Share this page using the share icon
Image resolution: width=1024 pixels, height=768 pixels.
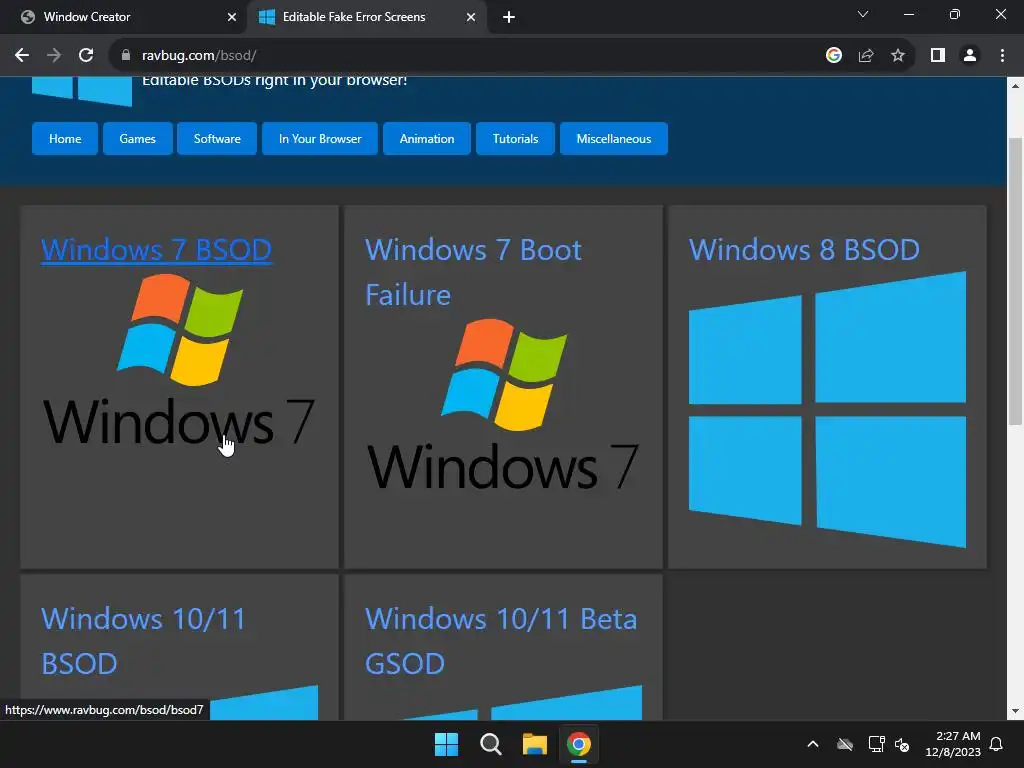click(866, 56)
